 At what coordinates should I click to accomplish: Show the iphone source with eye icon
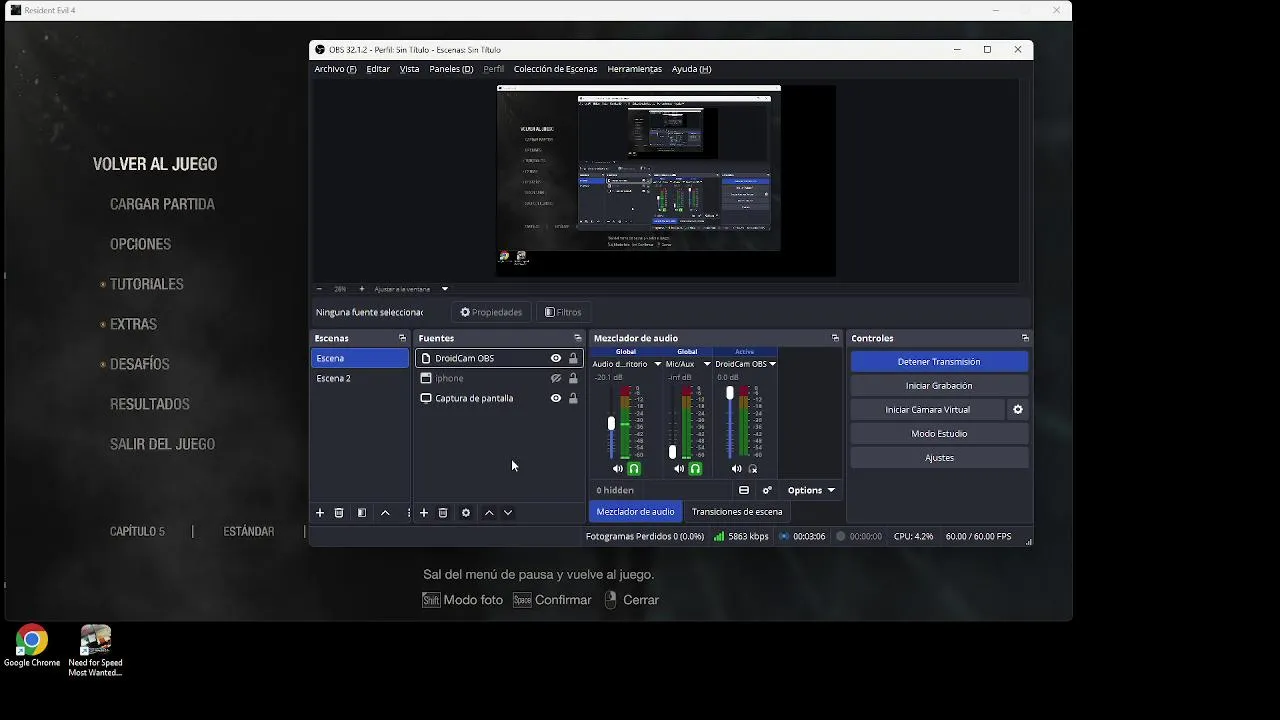tap(556, 378)
